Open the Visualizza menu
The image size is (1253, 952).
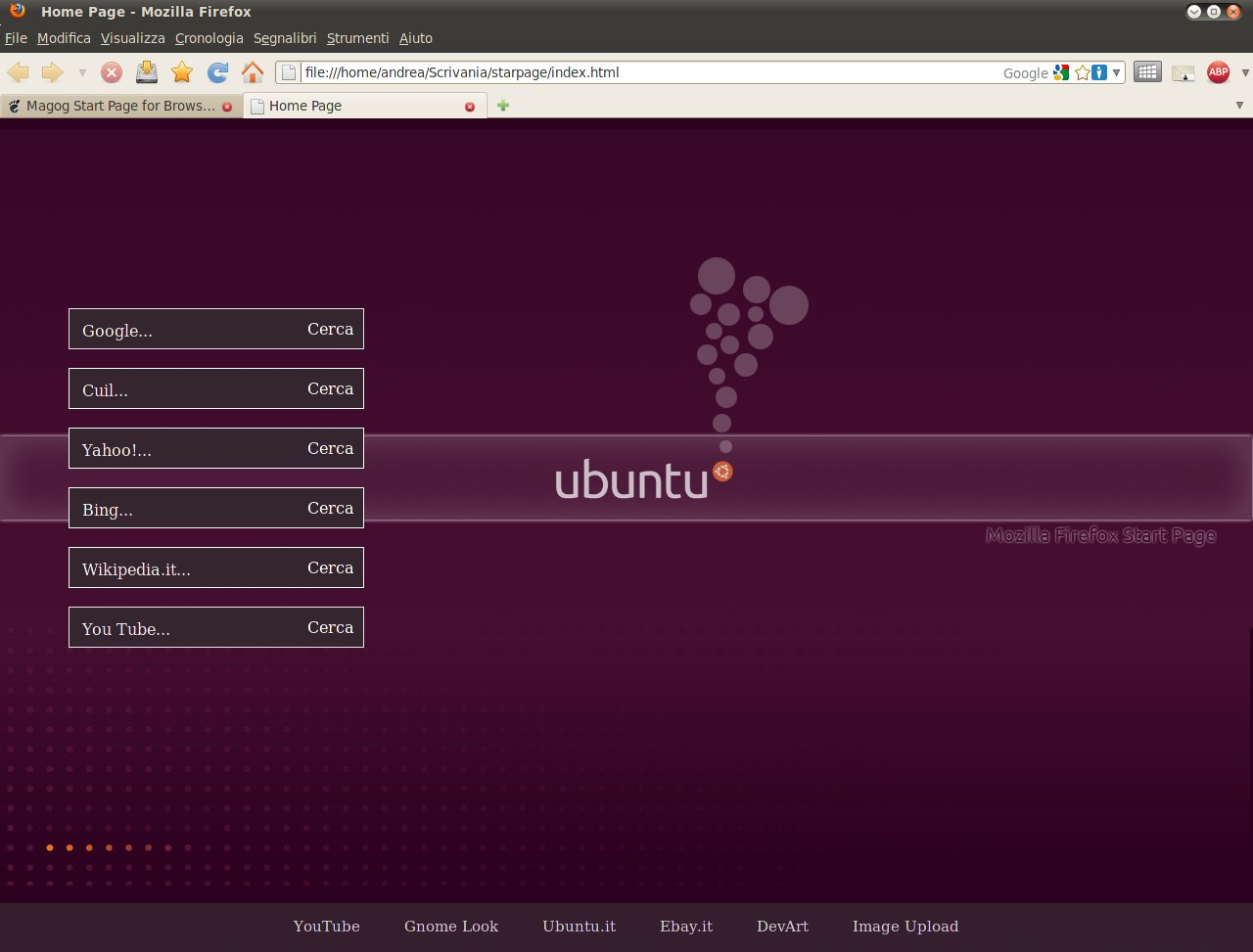133,38
